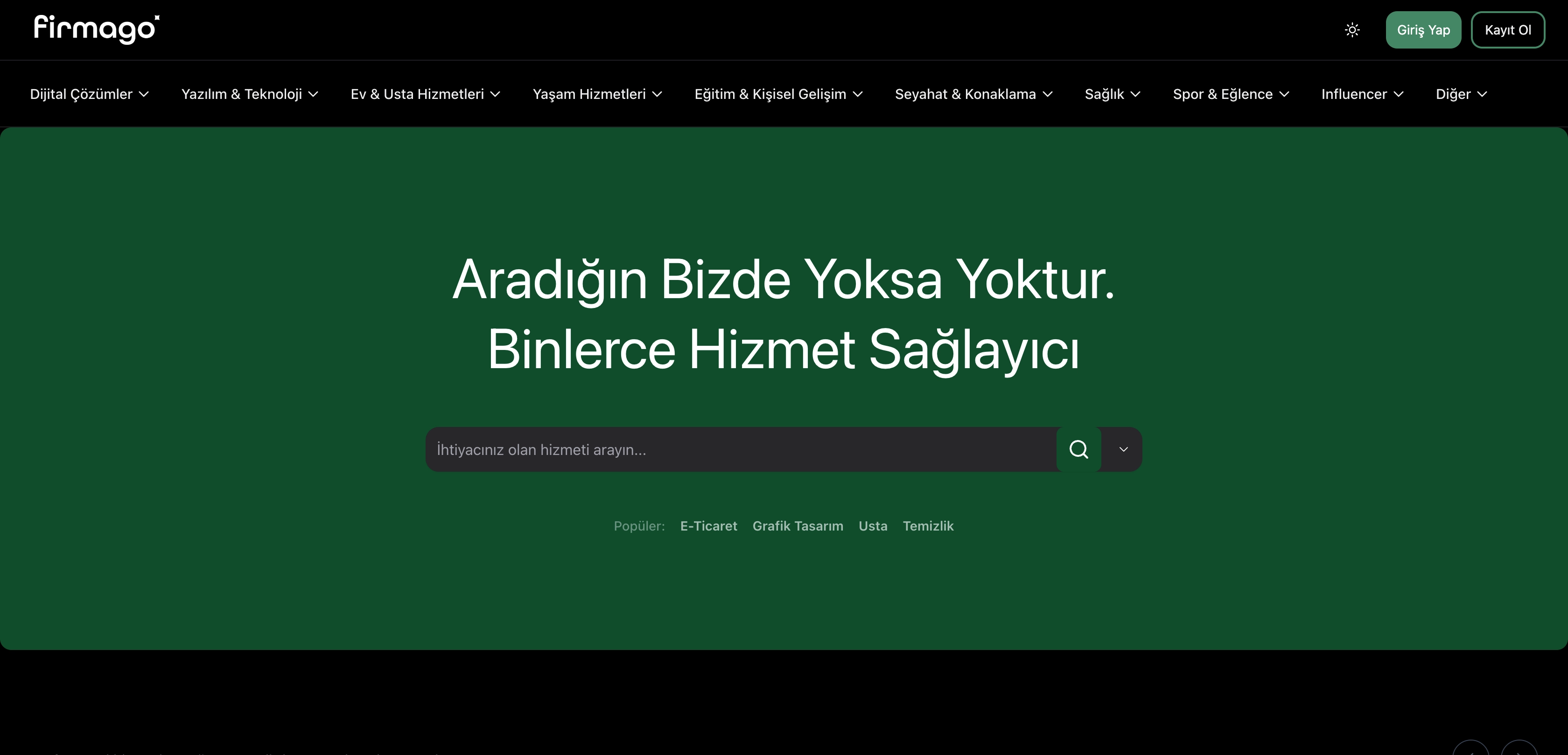
Task: Toggle light mode with the sun icon
Action: [x=1352, y=29]
